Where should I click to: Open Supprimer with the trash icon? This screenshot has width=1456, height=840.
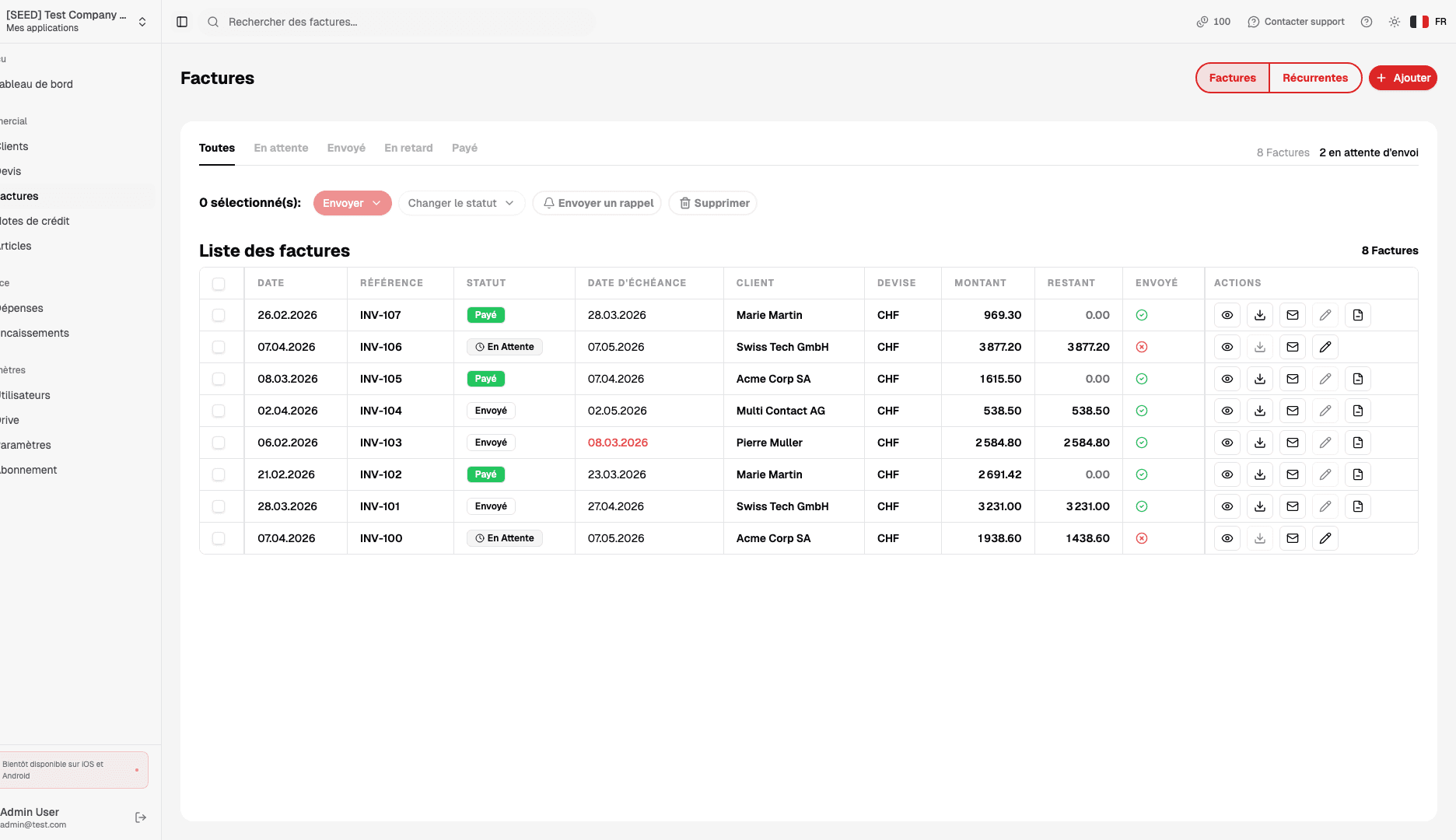tap(712, 203)
